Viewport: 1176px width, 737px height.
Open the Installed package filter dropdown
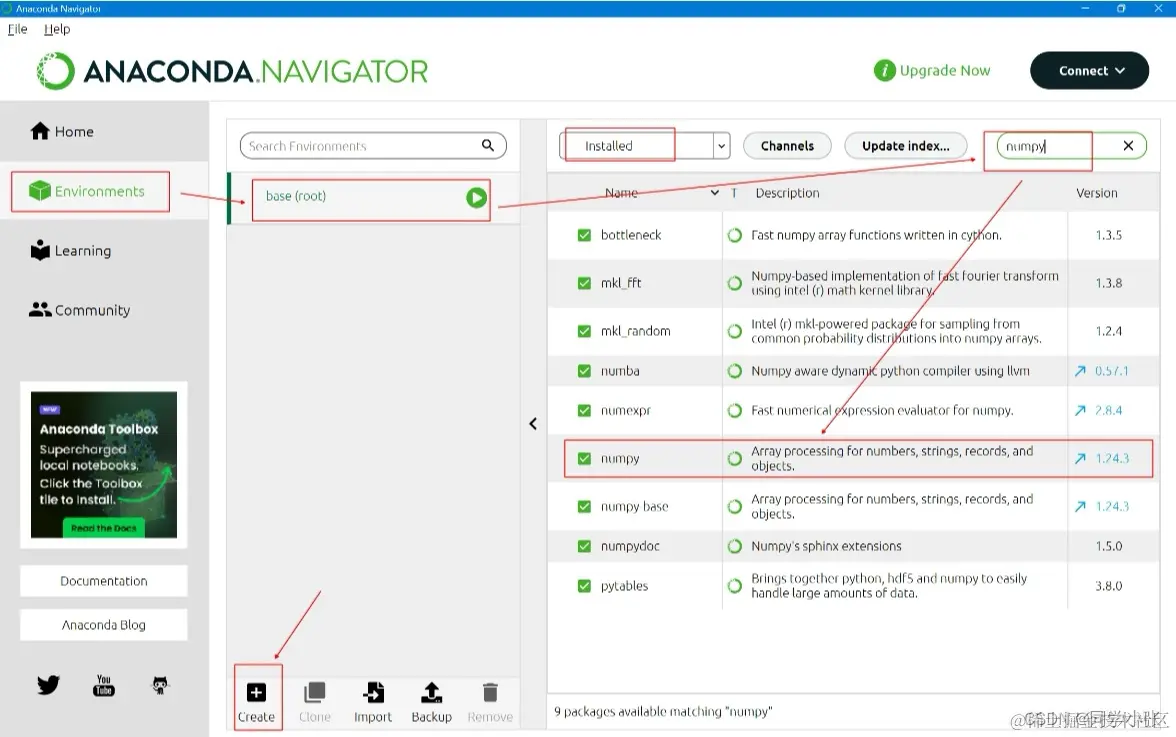[x=644, y=145]
